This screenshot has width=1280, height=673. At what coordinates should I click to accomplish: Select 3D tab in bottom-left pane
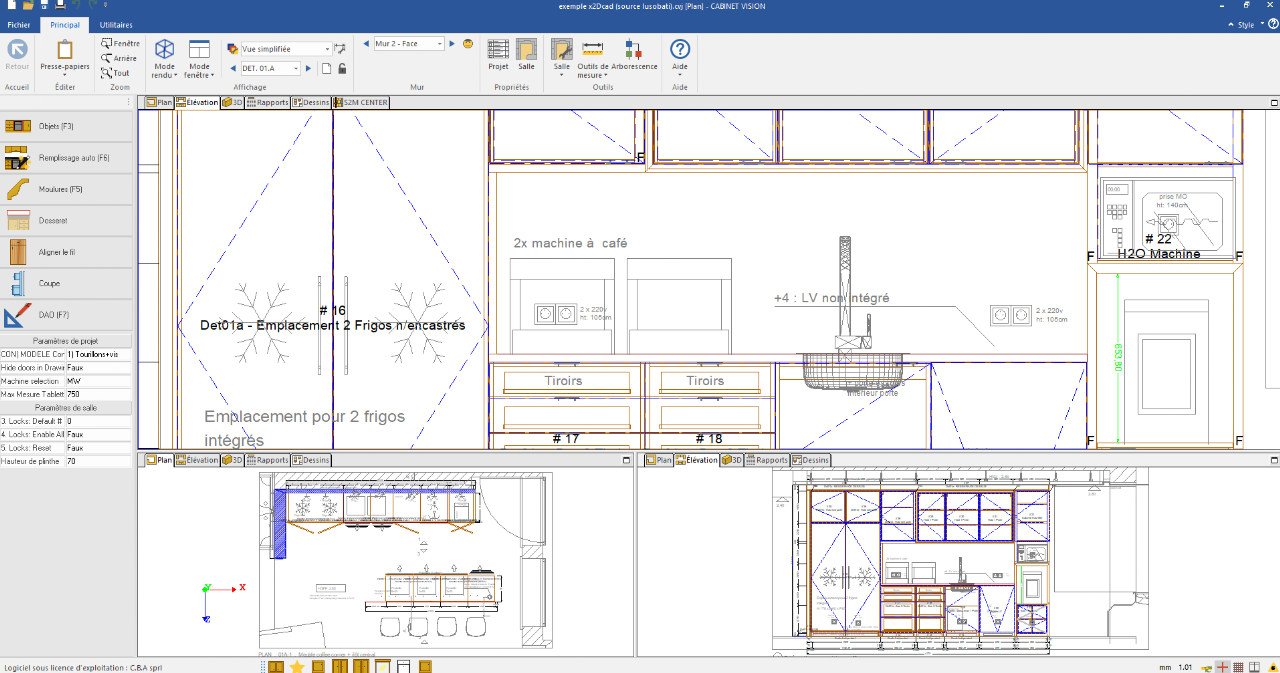232,460
